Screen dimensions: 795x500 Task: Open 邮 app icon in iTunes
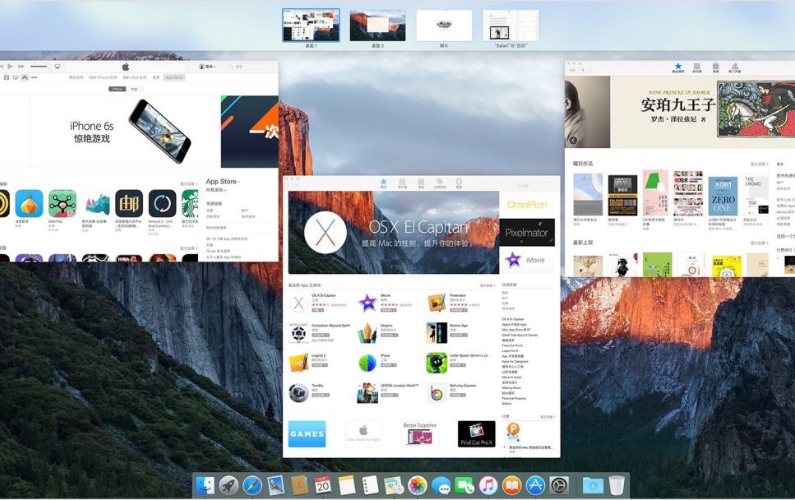pyautogui.click(x=129, y=203)
